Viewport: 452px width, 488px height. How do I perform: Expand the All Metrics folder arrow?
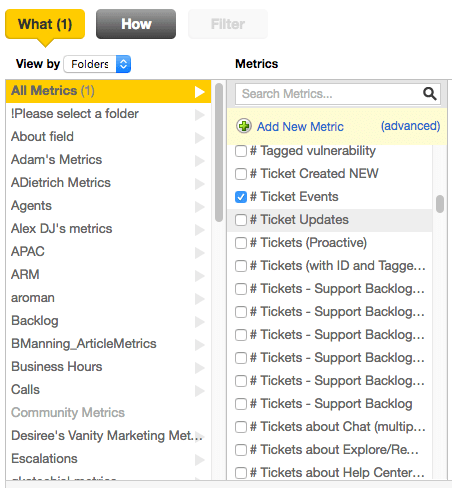click(x=200, y=92)
